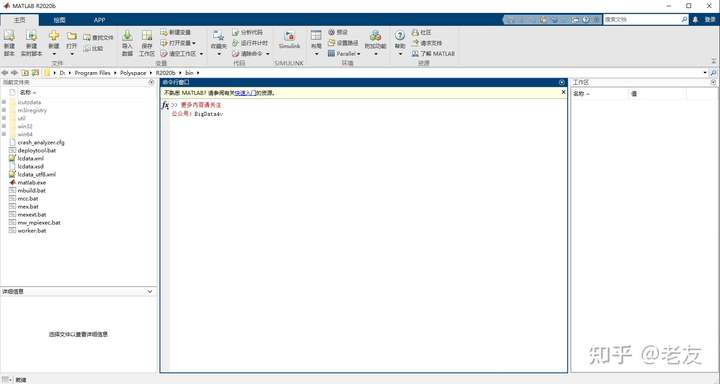Expand the win32 folder
The image size is (720, 384).
coord(4,126)
